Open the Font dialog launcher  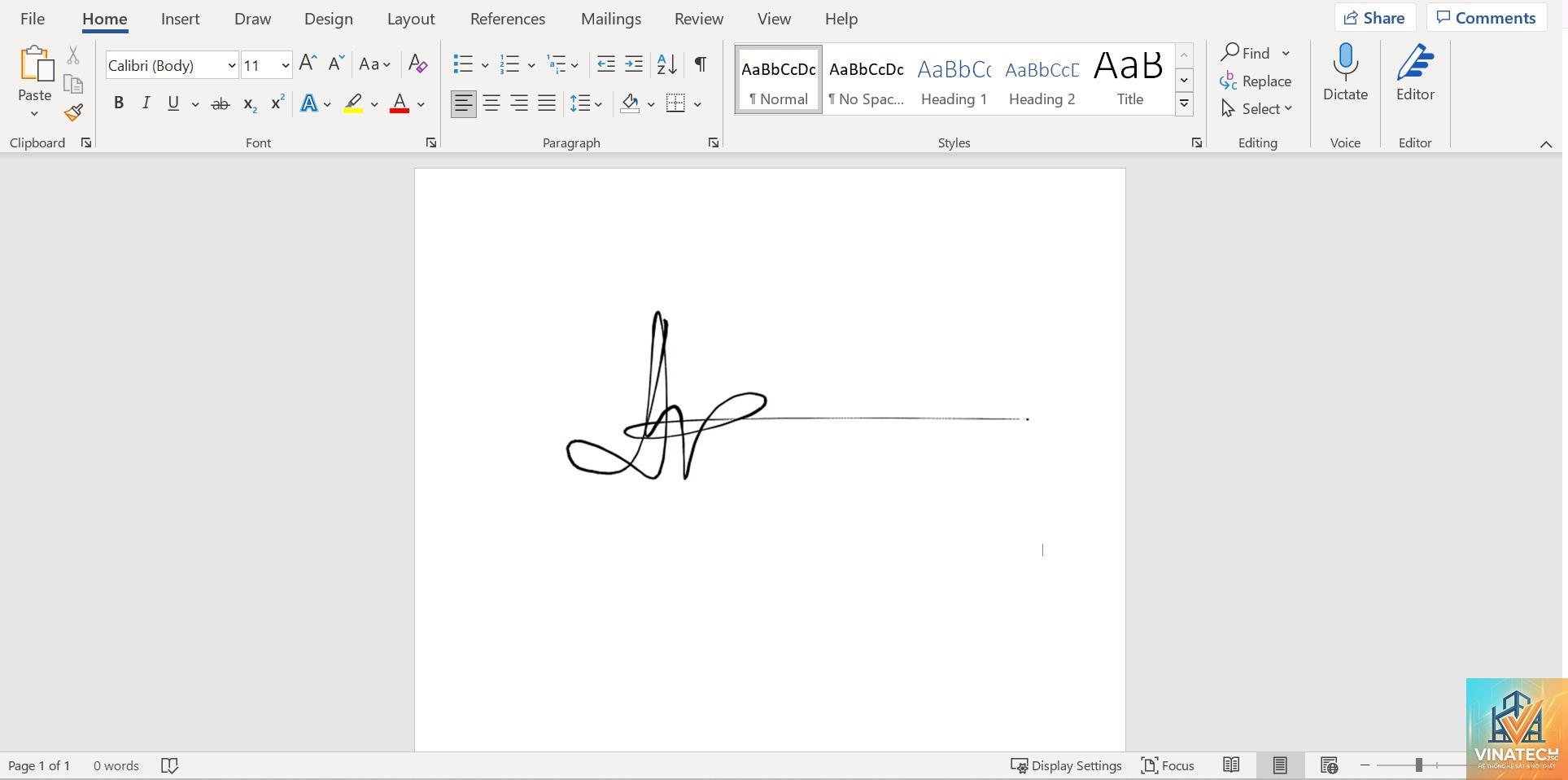click(x=431, y=143)
